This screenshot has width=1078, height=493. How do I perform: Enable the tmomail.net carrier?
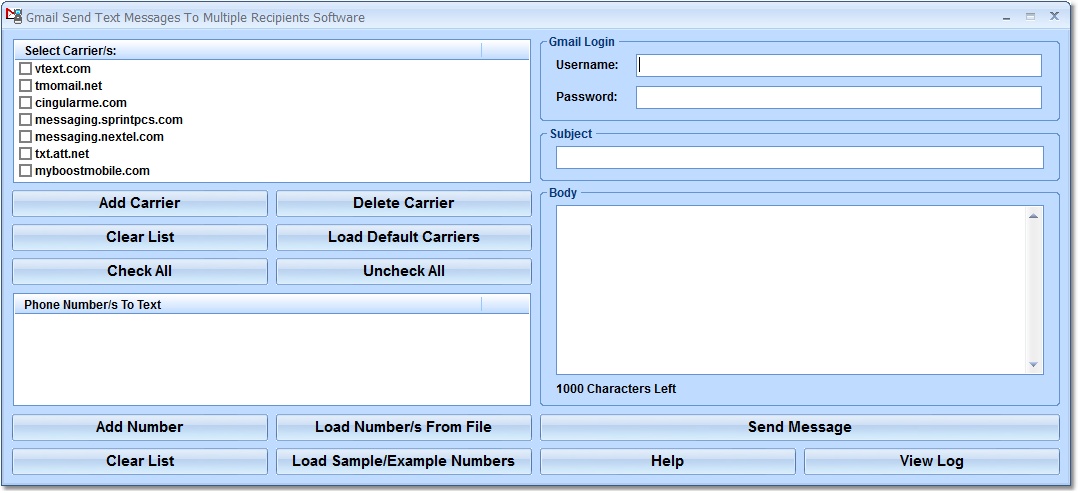pyautogui.click(x=25, y=86)
